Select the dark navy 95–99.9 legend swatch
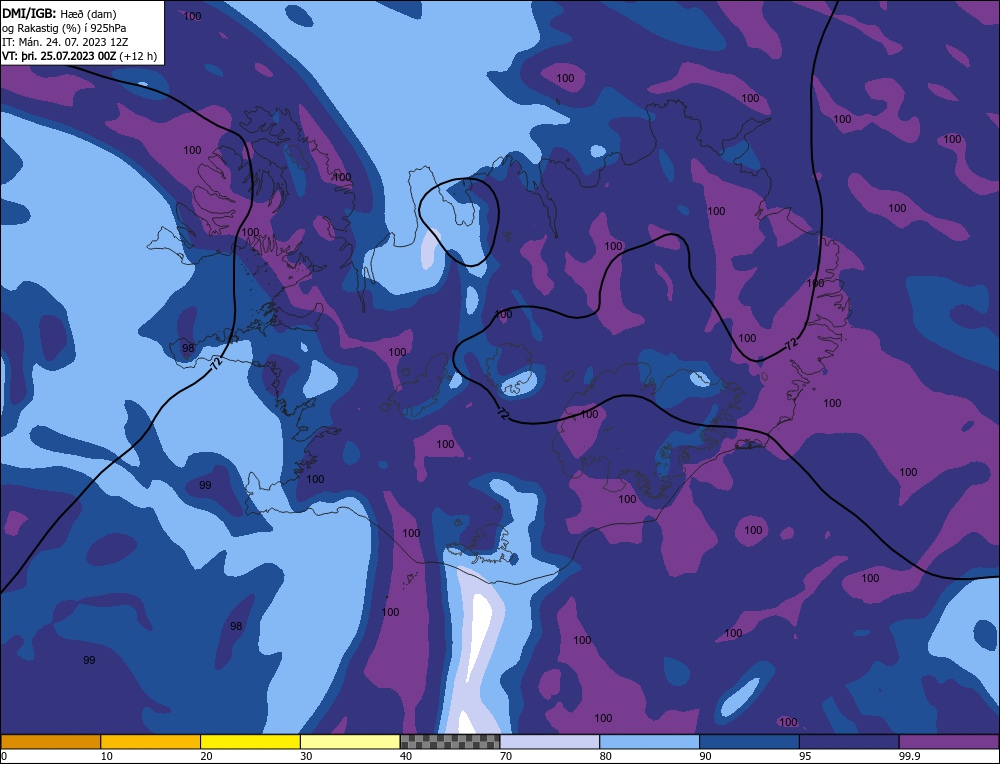Viewport: 1000px width, 764px height. point(849,741)
